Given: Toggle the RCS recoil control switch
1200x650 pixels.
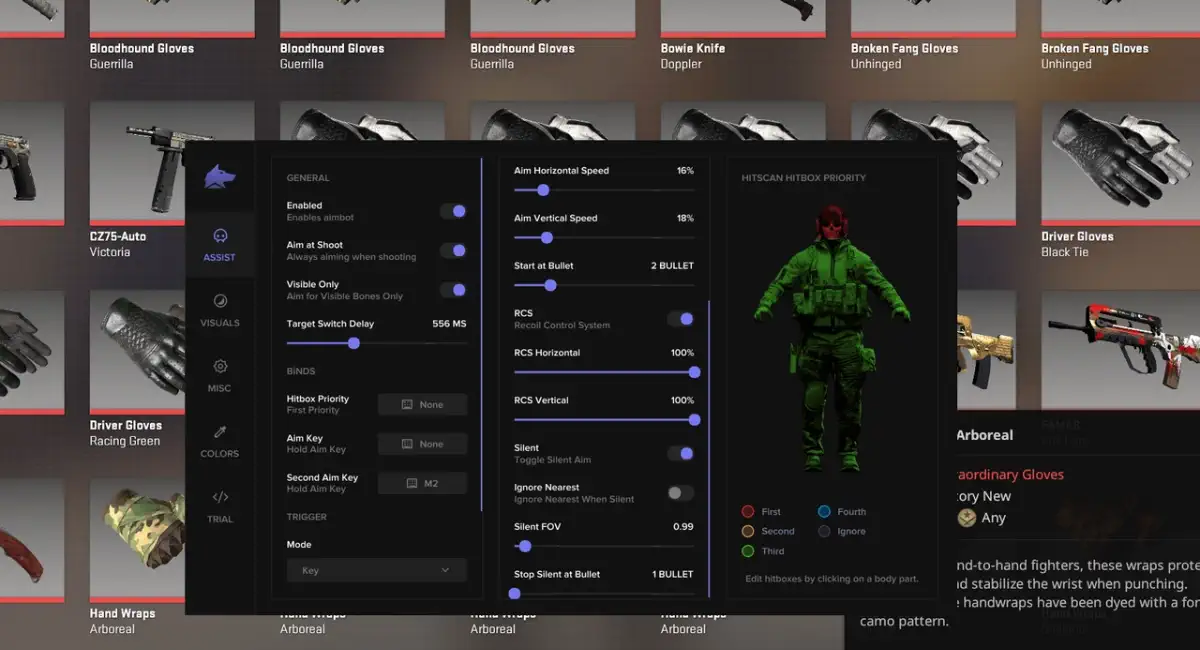Looking at the screenshot, I should point(680,319).
